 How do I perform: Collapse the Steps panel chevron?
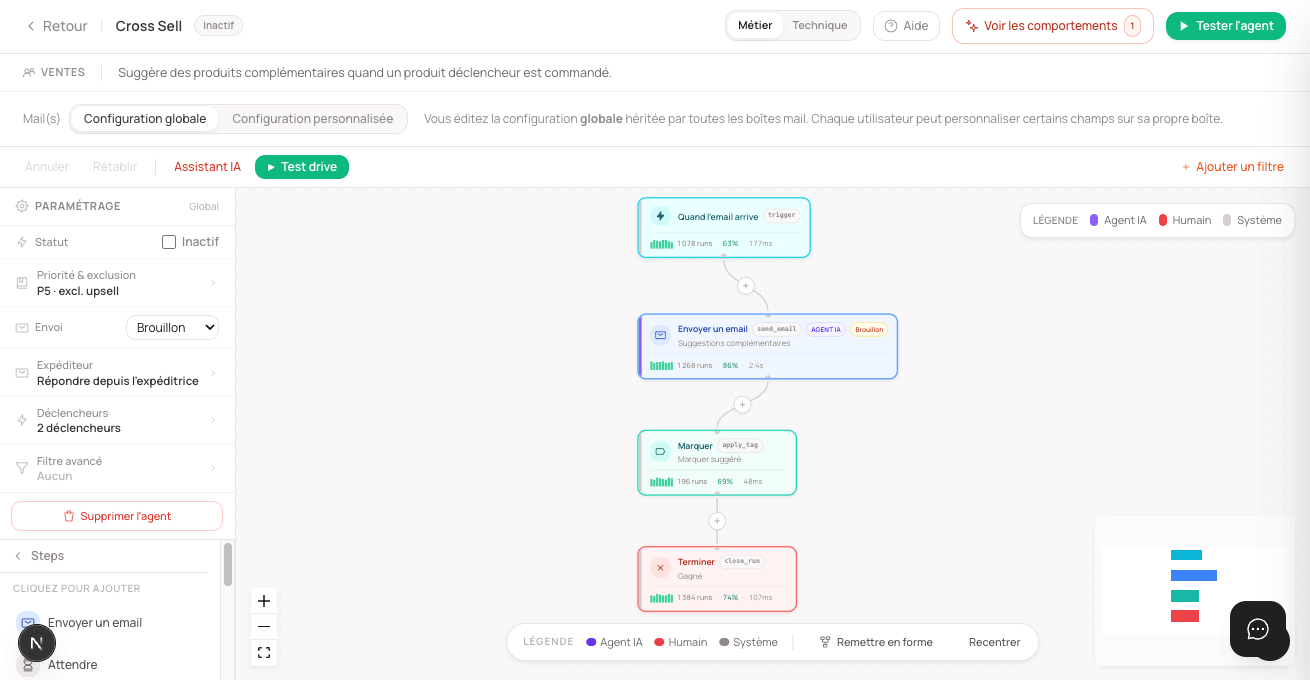(18, 556)
